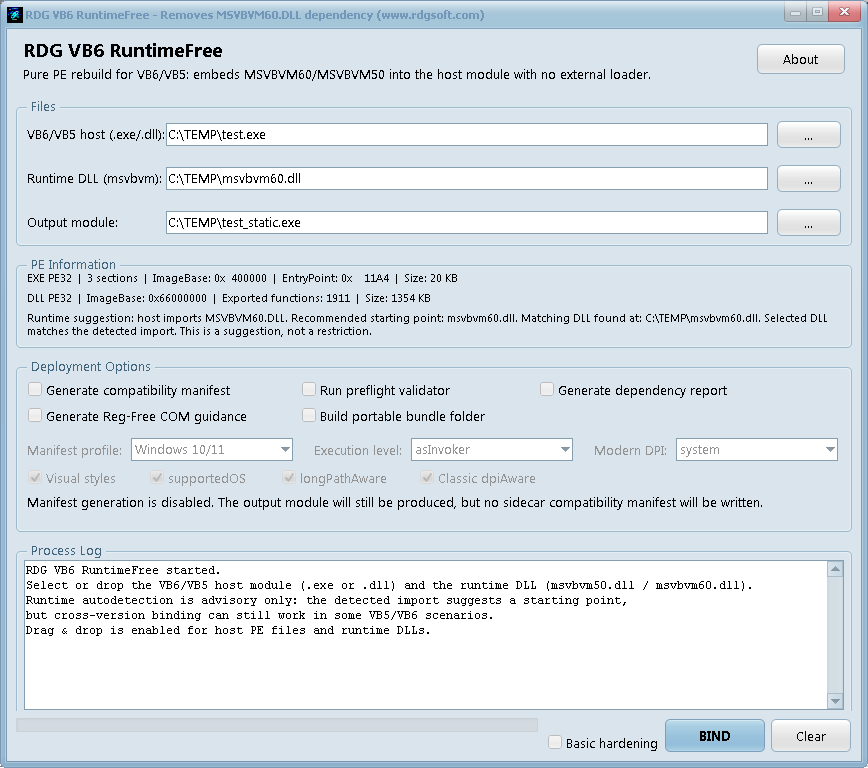
Task: Click the bind progress bar
Action: [277, 725]
